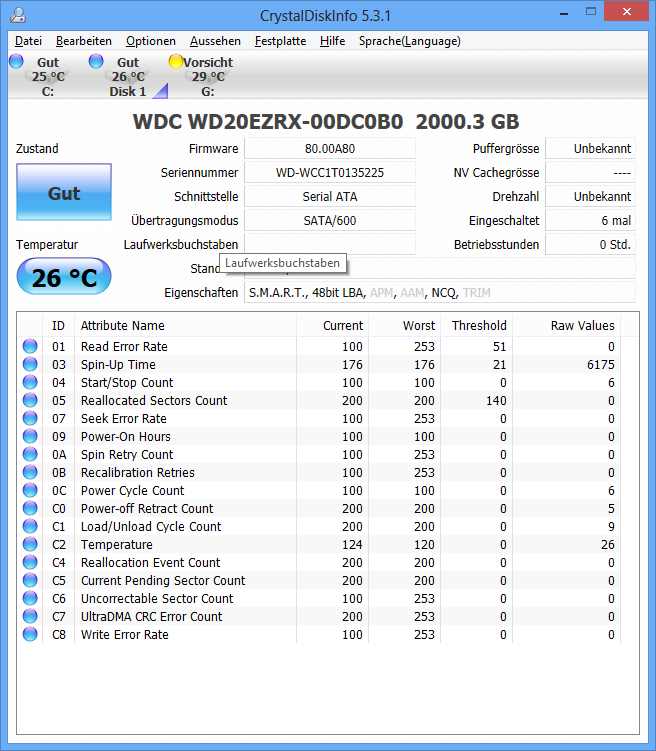Select the C: drive tab

[47, 77]
